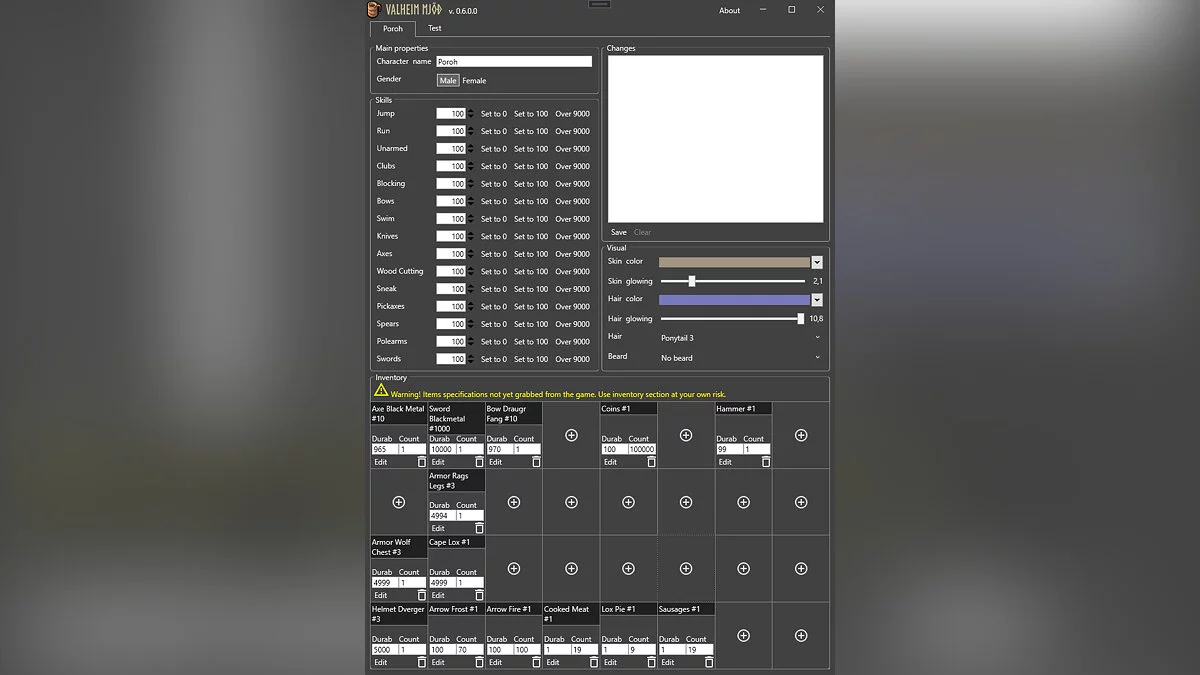Add item in slot right of Hammer #1

(x=801, y=435)
